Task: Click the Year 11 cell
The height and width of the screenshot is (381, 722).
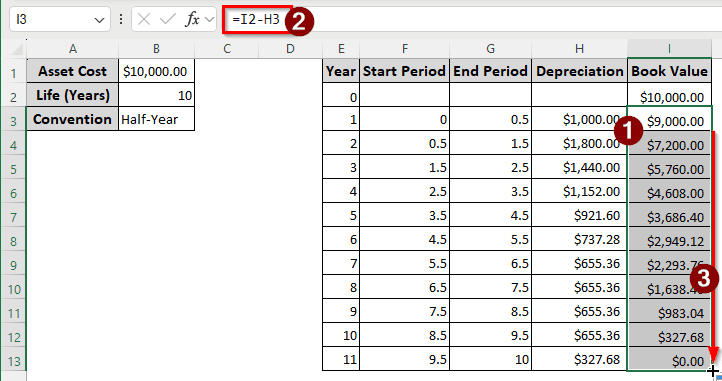Action: coord(341,359)
